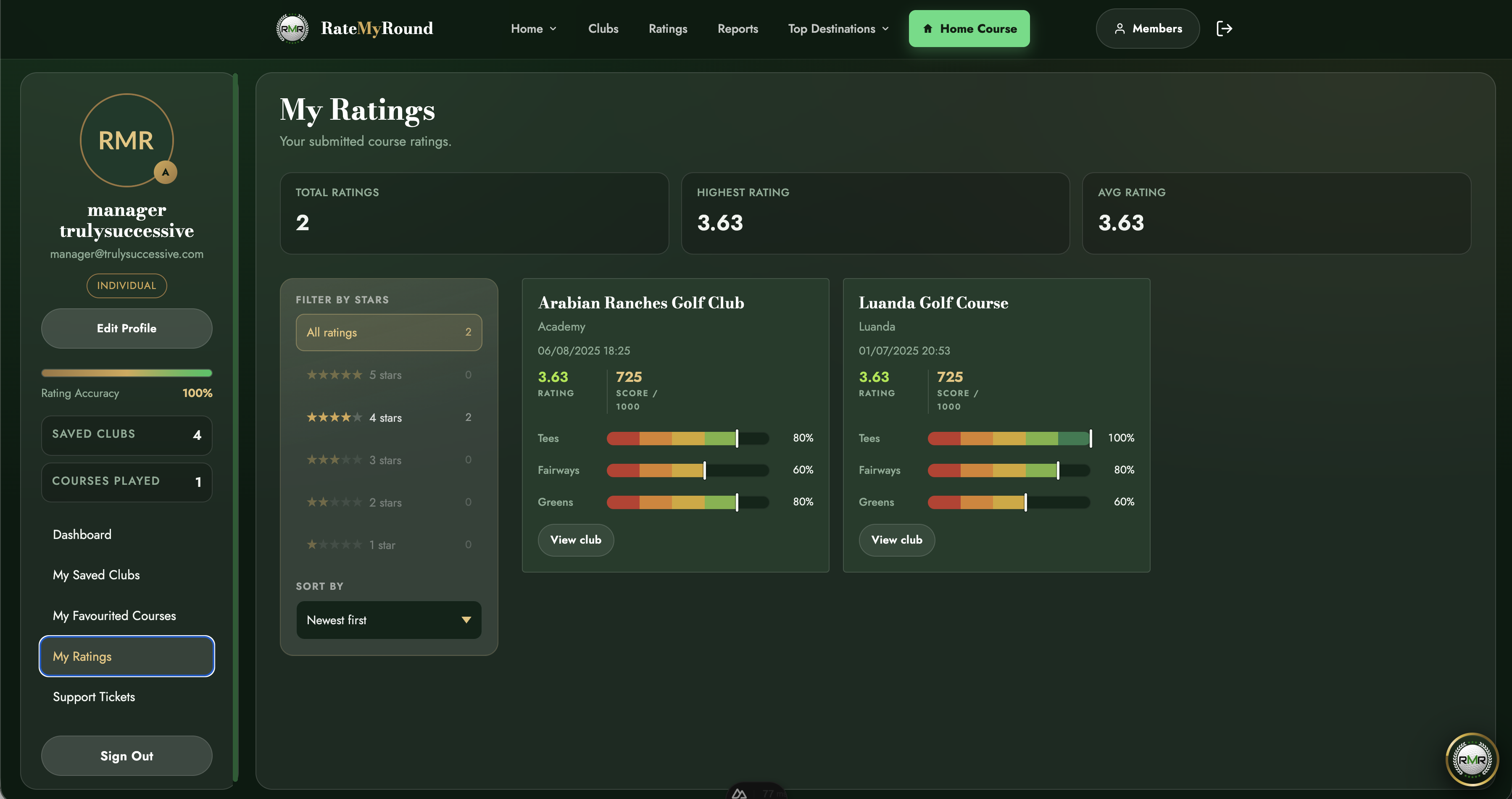Click the Sign Out button

click(127, 756)
